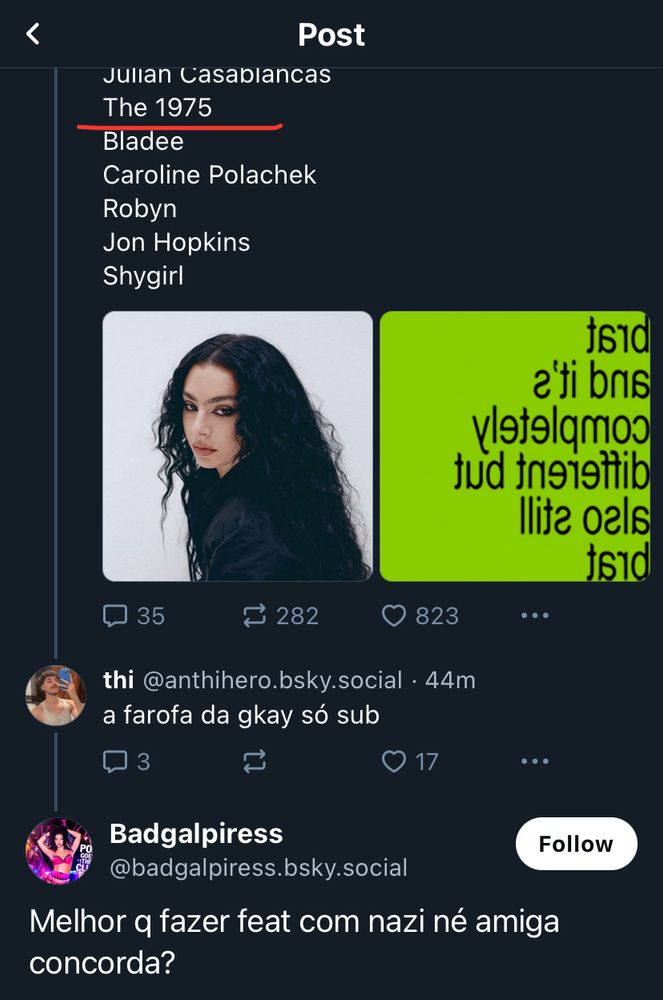Repost thi's reply
The height and width of the screenshot is (1000, 663).
click(255, 762)
